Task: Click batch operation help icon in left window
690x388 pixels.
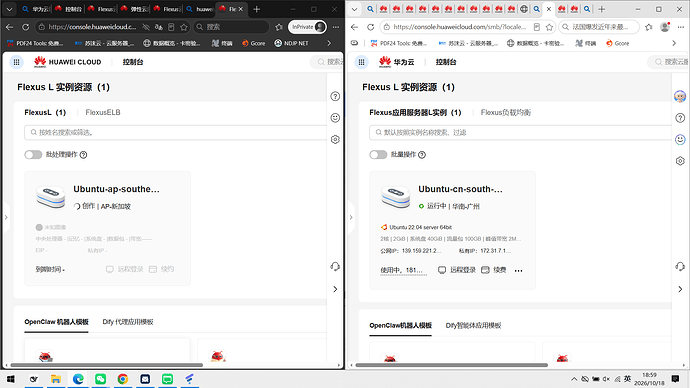Action: tap(84, 155)
